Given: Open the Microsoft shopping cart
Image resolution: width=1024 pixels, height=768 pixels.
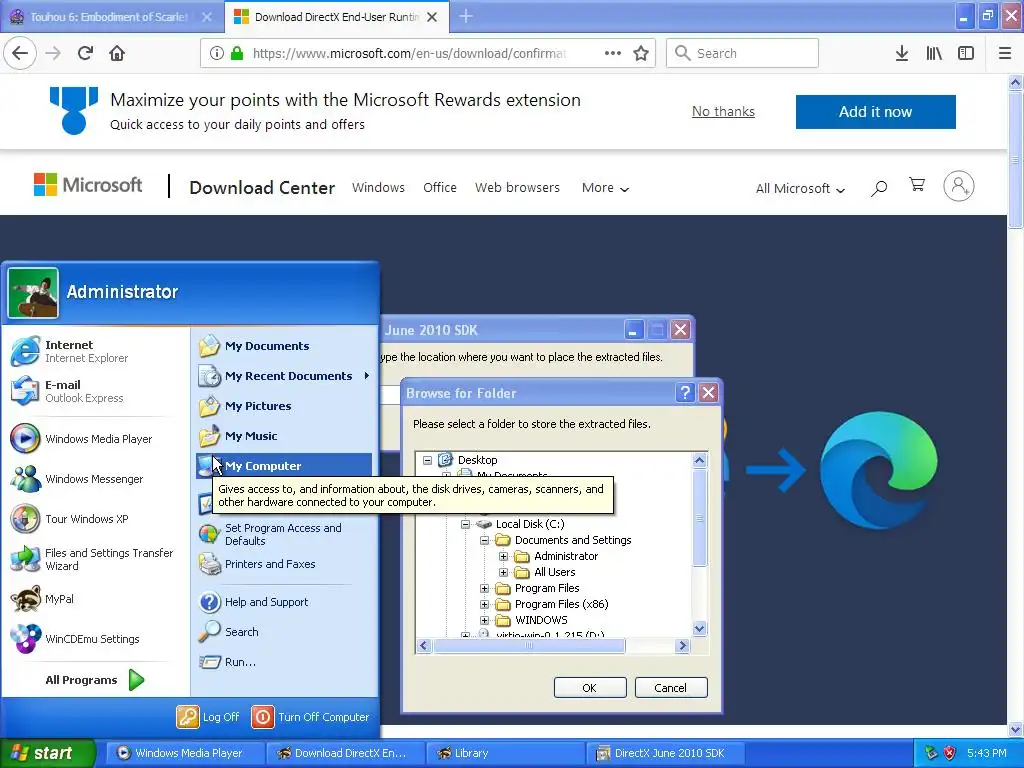Looking at the screenshot, I should 917,185.
